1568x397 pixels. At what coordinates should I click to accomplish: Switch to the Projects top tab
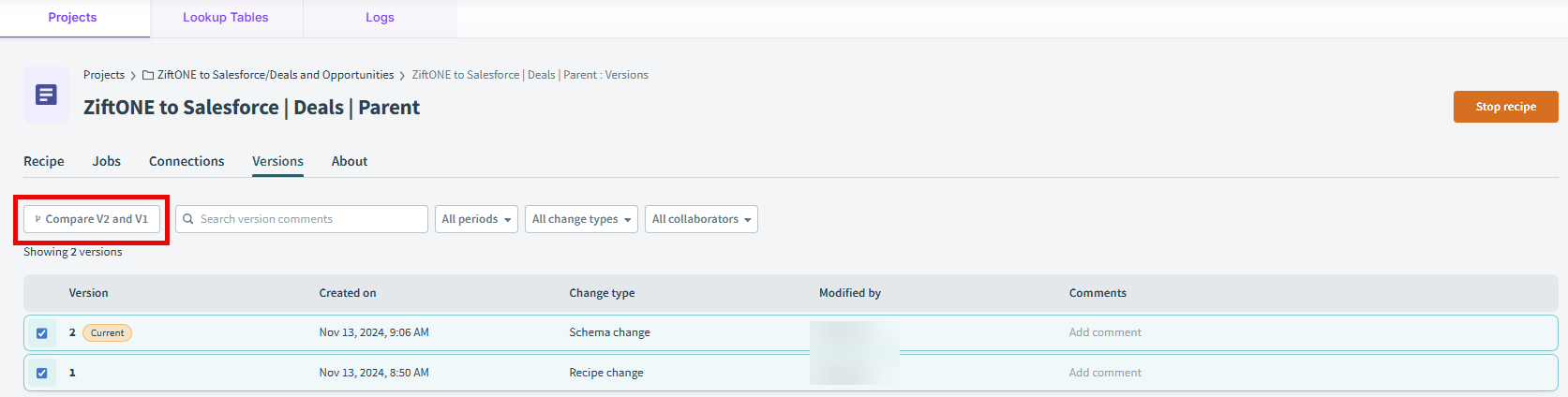[x=73, y=18]
